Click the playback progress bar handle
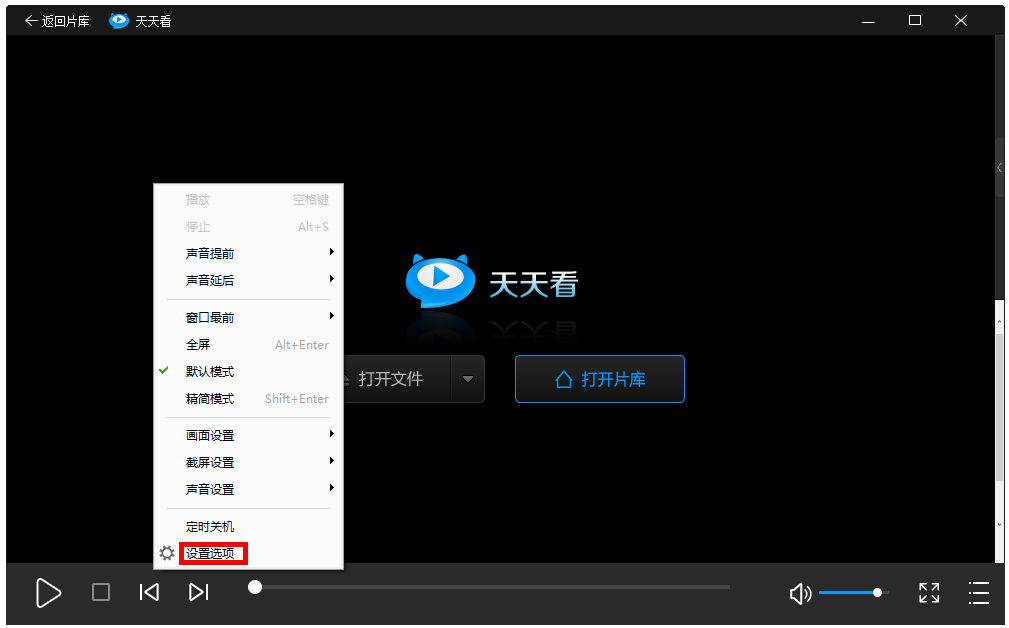This screenshot has height=628, width=1009. tap(255, 587)
